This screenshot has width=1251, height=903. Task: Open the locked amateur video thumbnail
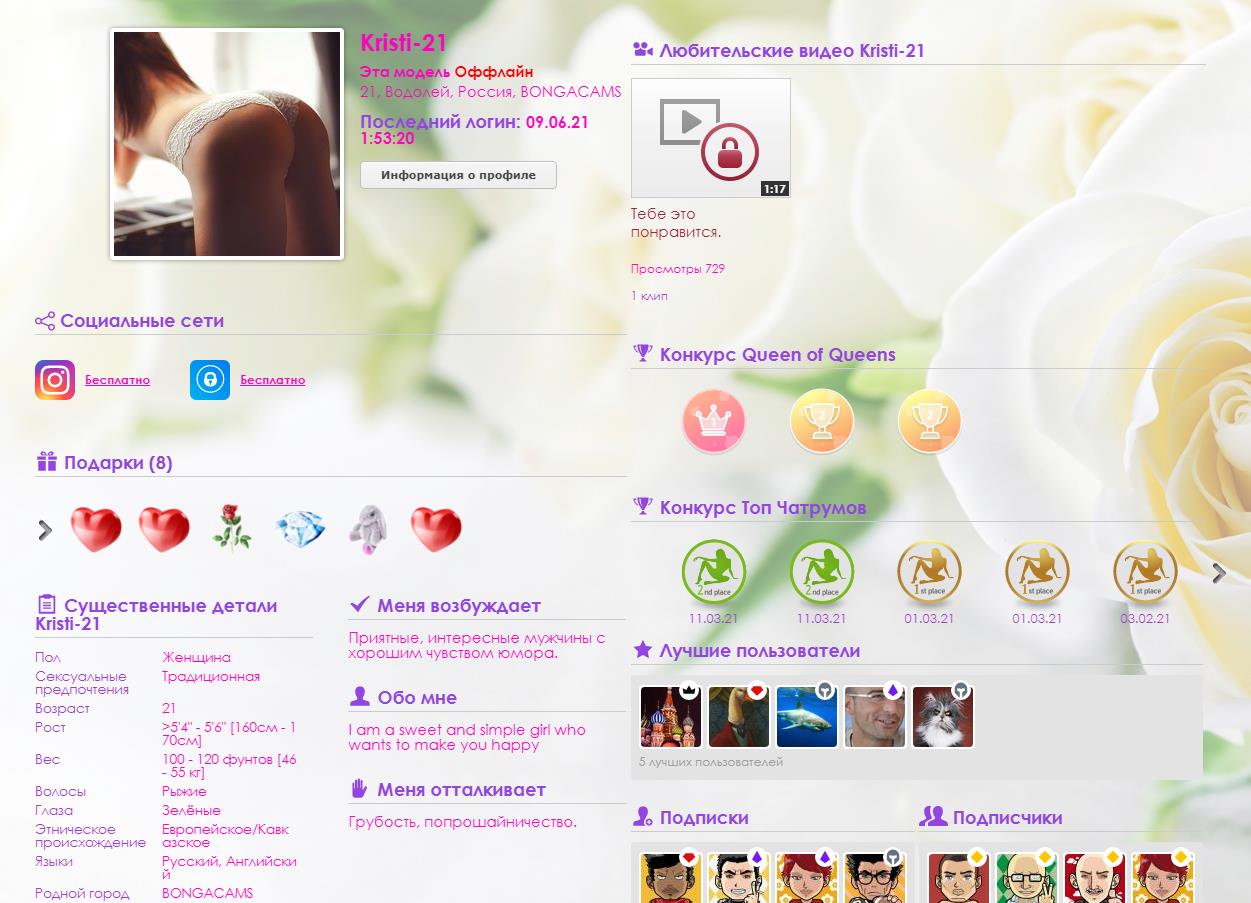[x=711, y=138]
